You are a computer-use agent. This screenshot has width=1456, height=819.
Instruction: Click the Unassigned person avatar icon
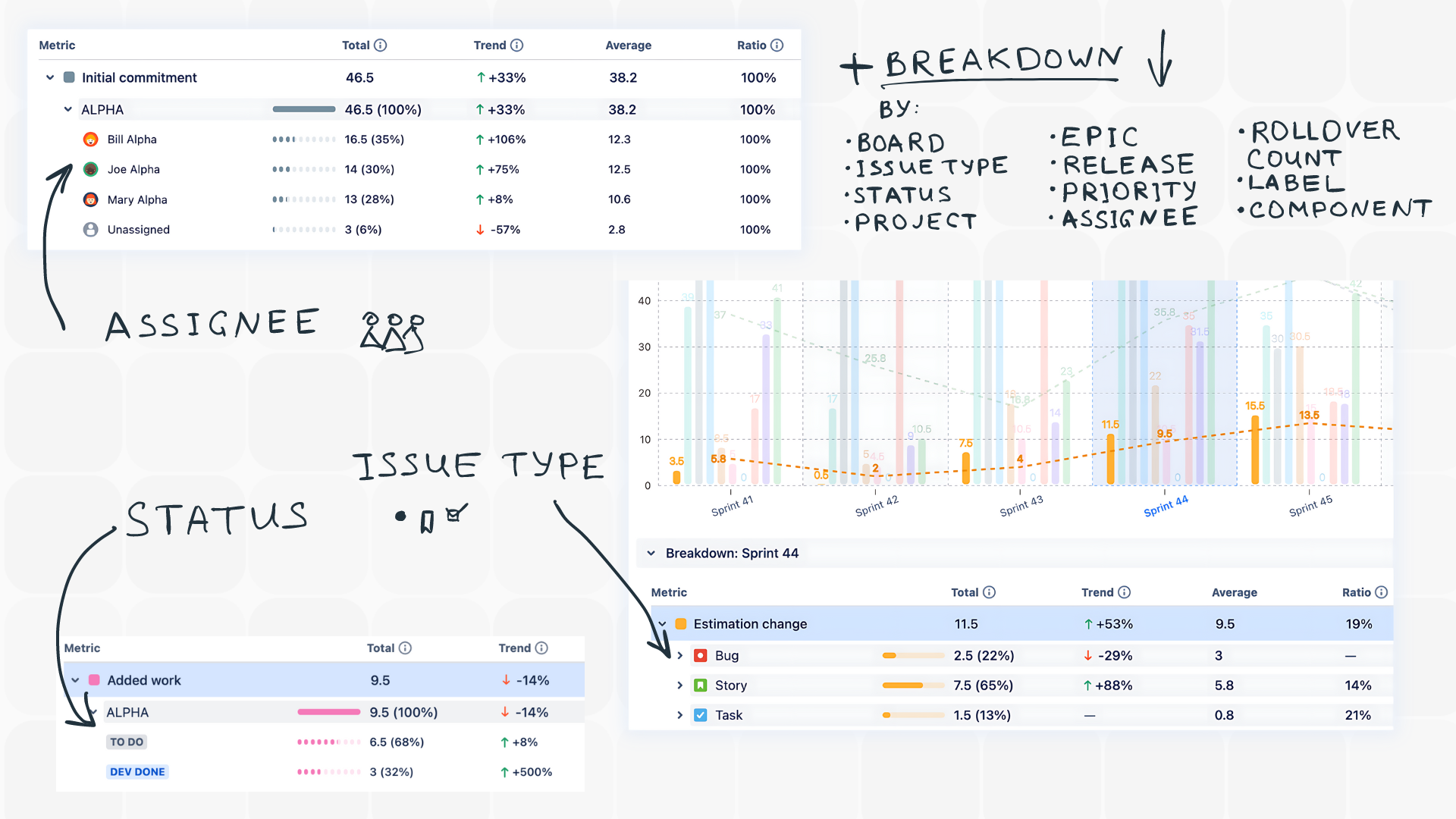tap(90, 229)
